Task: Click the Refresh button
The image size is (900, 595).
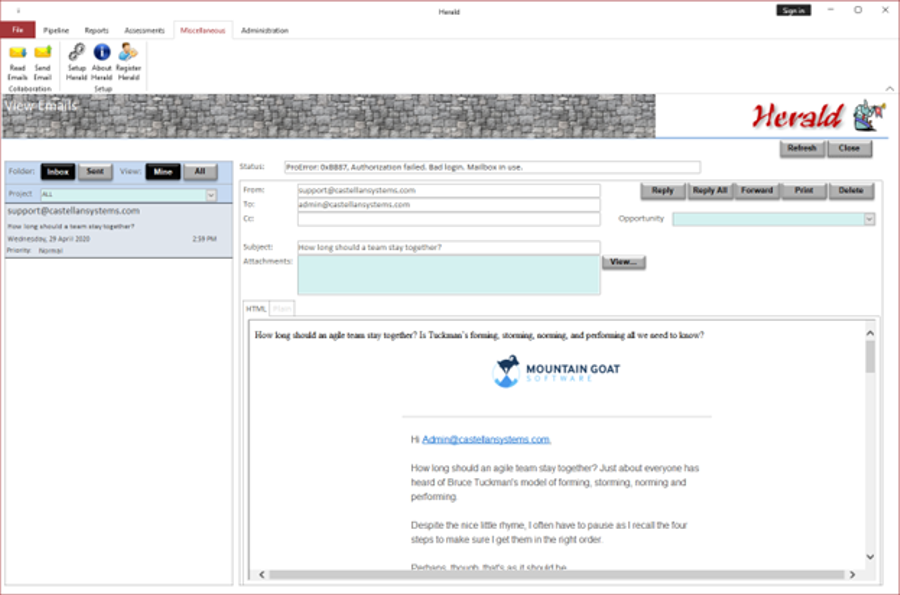Action: pyautogui.click(x=802, y=148)
